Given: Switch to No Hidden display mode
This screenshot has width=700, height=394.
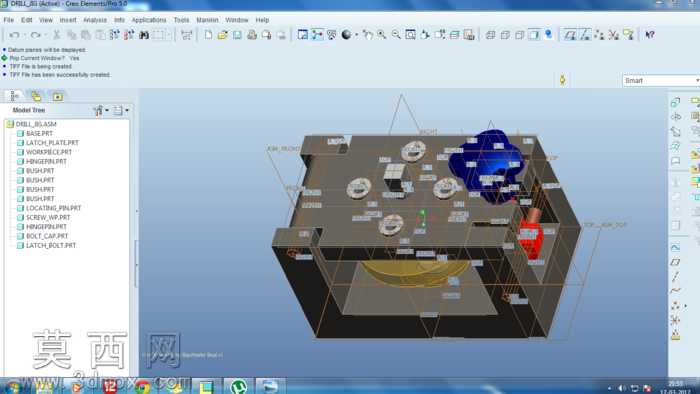Looking at the screenshot, I should pyautogui.click(x=519, y=35).
